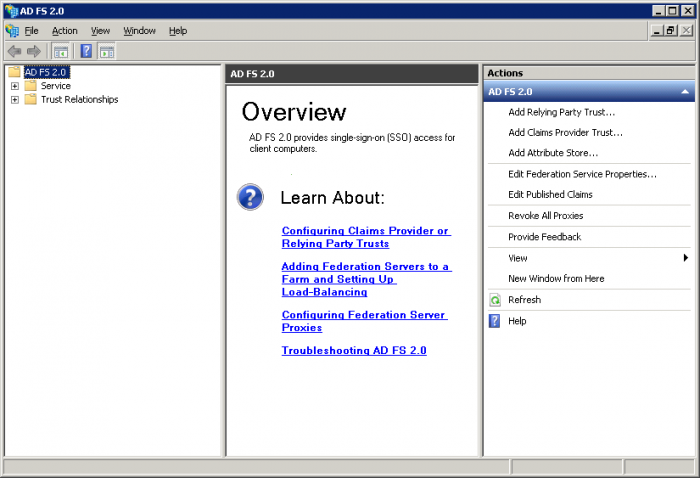Expand the Service tree node
The width and height of the screenshot is (700, 478).
click(15, 86)
